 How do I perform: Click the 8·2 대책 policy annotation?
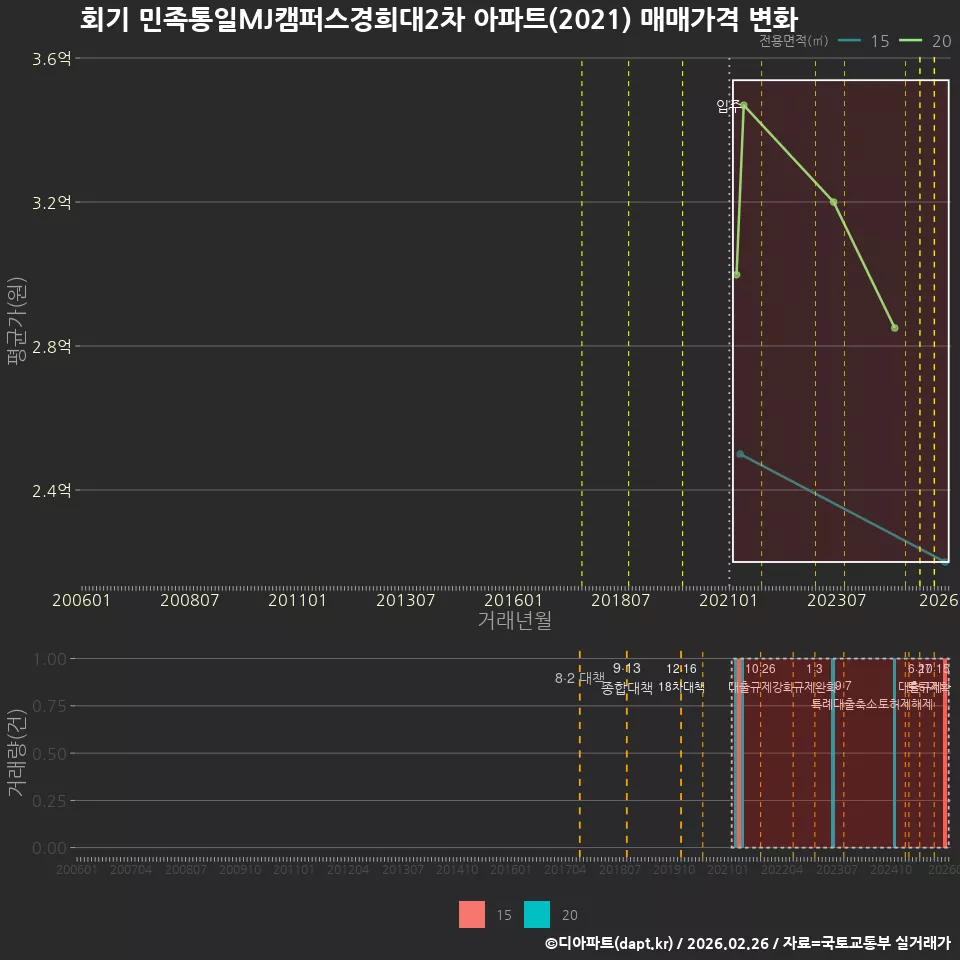[579, 678]
